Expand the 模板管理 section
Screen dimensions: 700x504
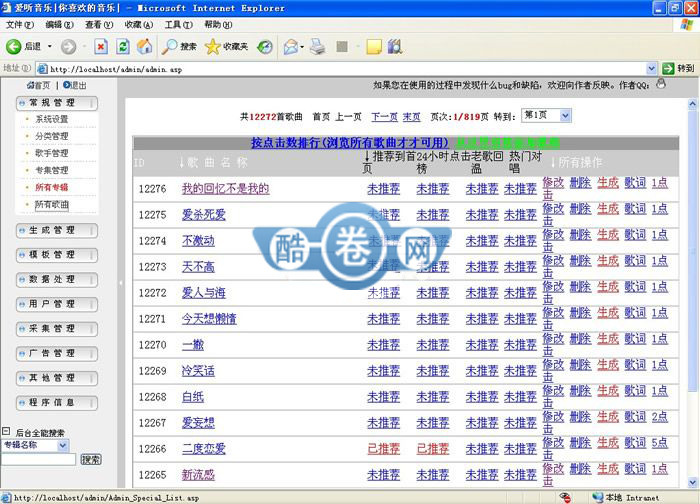pos(57,255)
